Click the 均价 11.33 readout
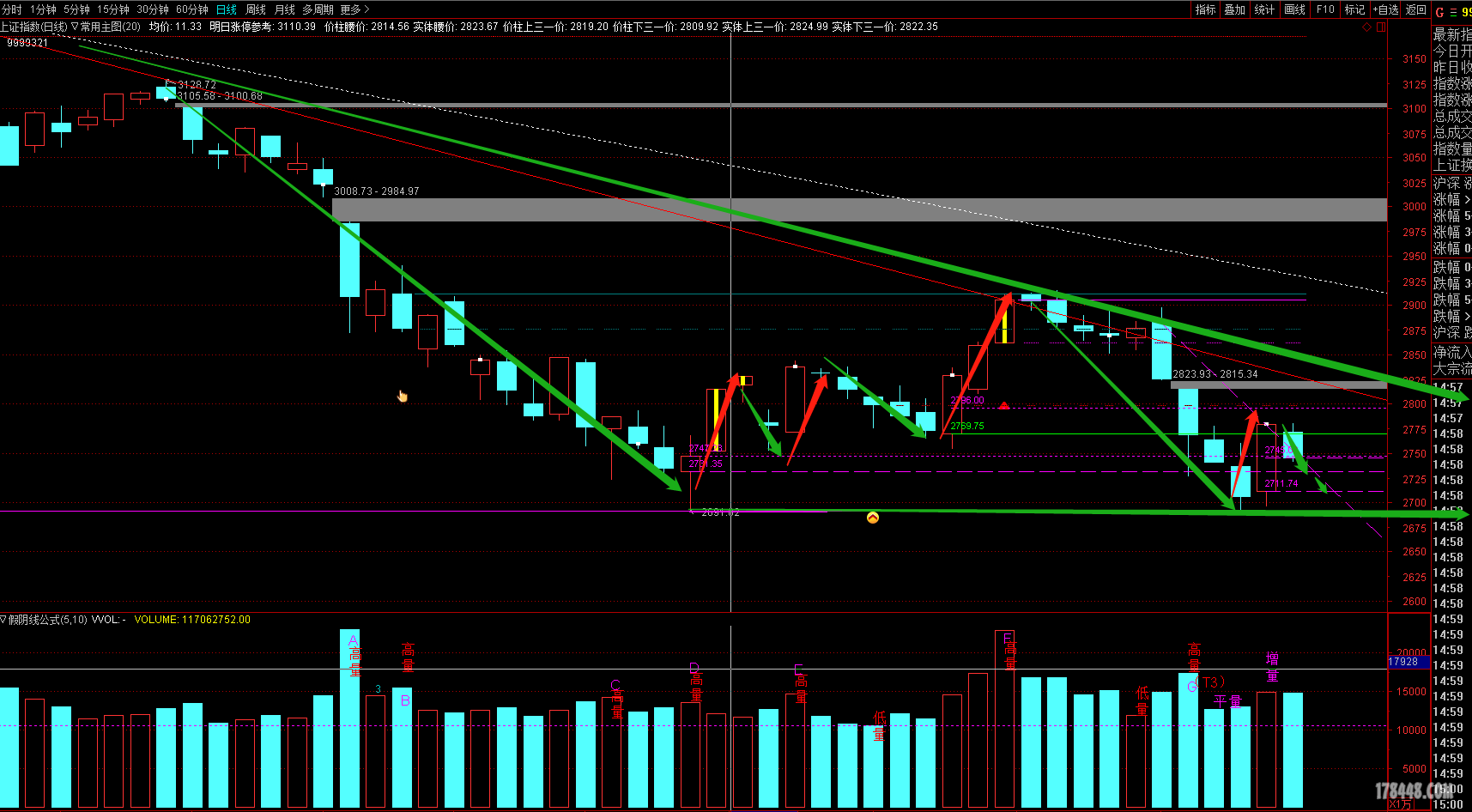The image size is (1472, 812). (175, 27)
